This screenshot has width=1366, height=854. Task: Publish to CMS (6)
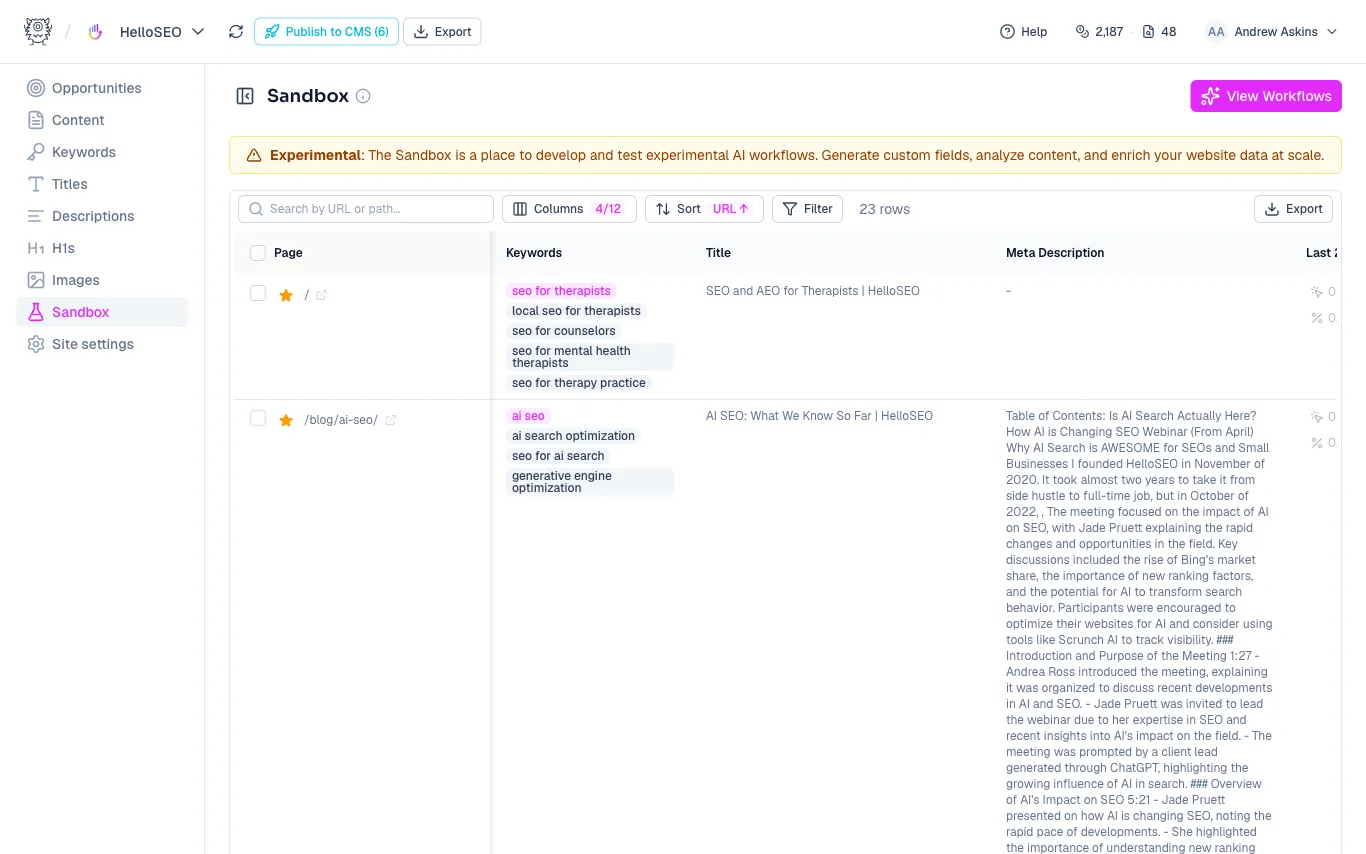(x=326, y=32)
